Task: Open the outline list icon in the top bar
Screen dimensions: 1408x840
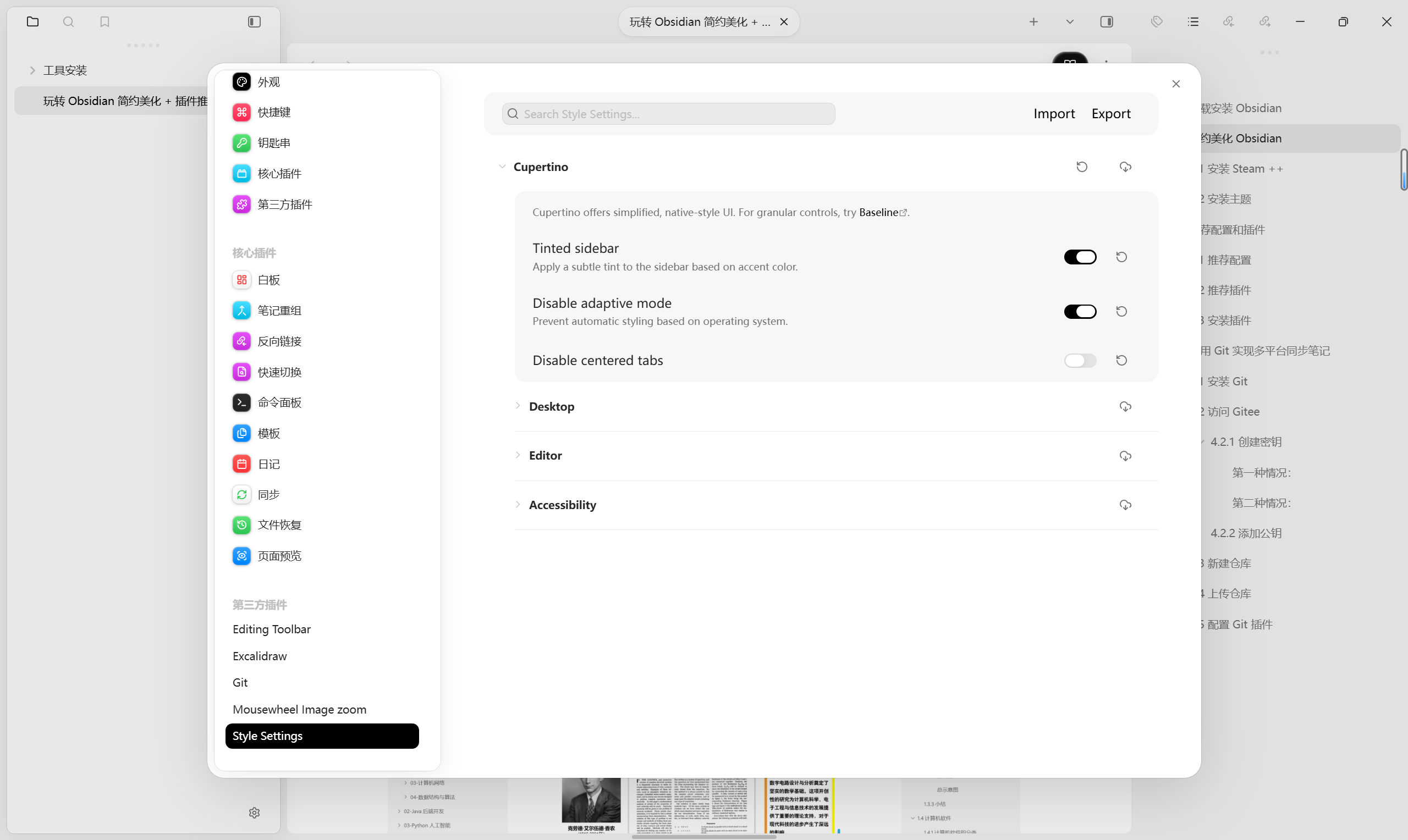Action: coord(1193,21)
